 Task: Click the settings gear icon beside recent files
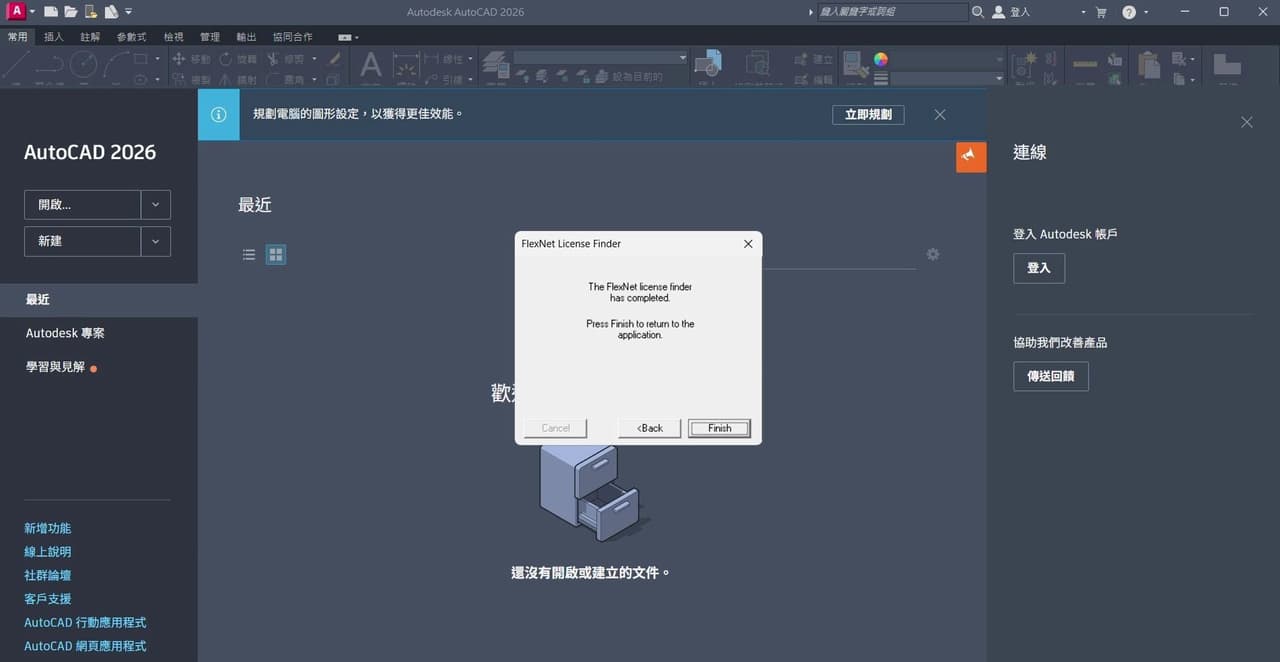(x=933, y=254)
